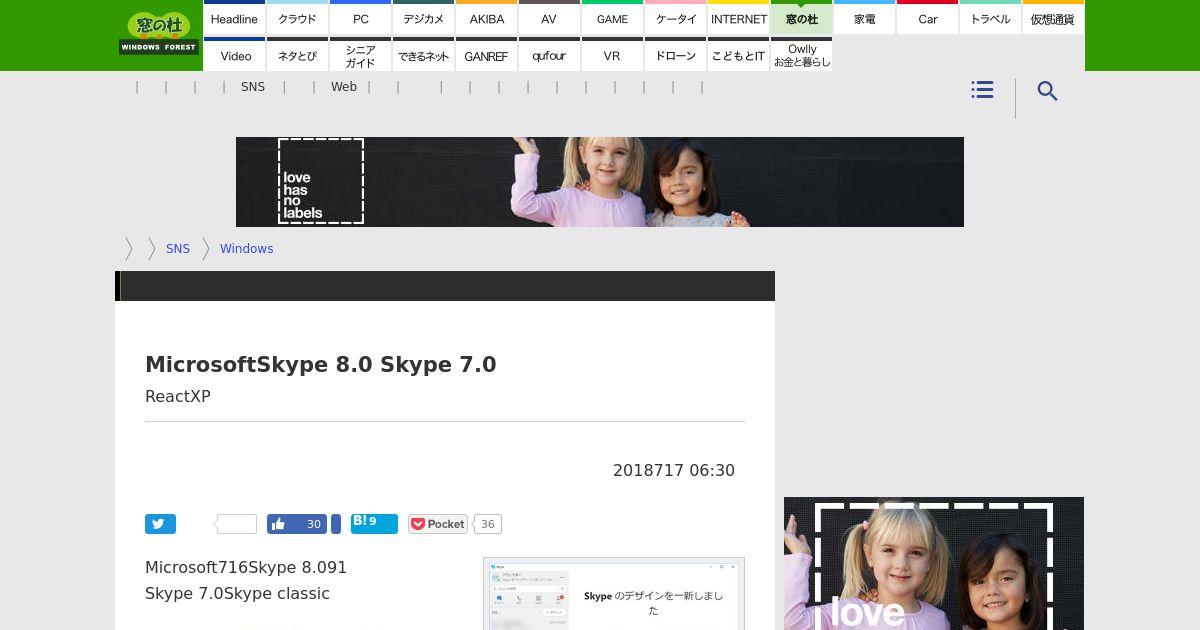This screenshot has width=1200, height=630.
Task: Enlarge the Skype redesign screenshot thumbnail
Action: pyautogui.click(x=614, y=594)
